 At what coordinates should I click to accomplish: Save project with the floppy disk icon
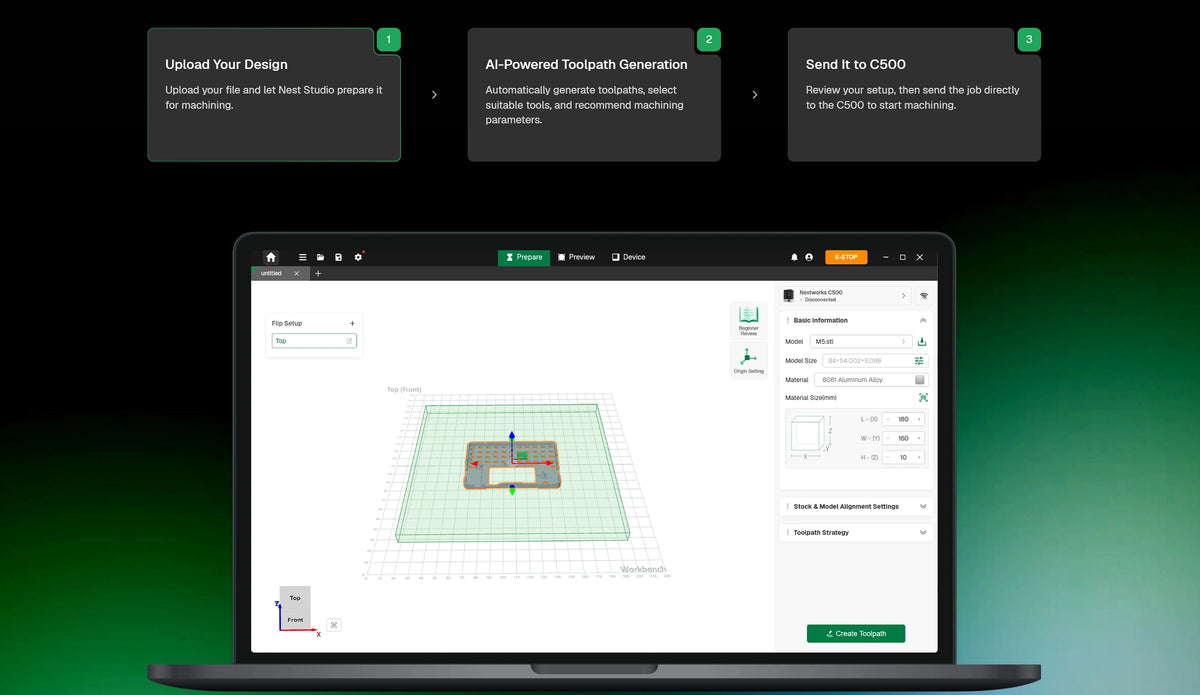(x=339, y=257)
